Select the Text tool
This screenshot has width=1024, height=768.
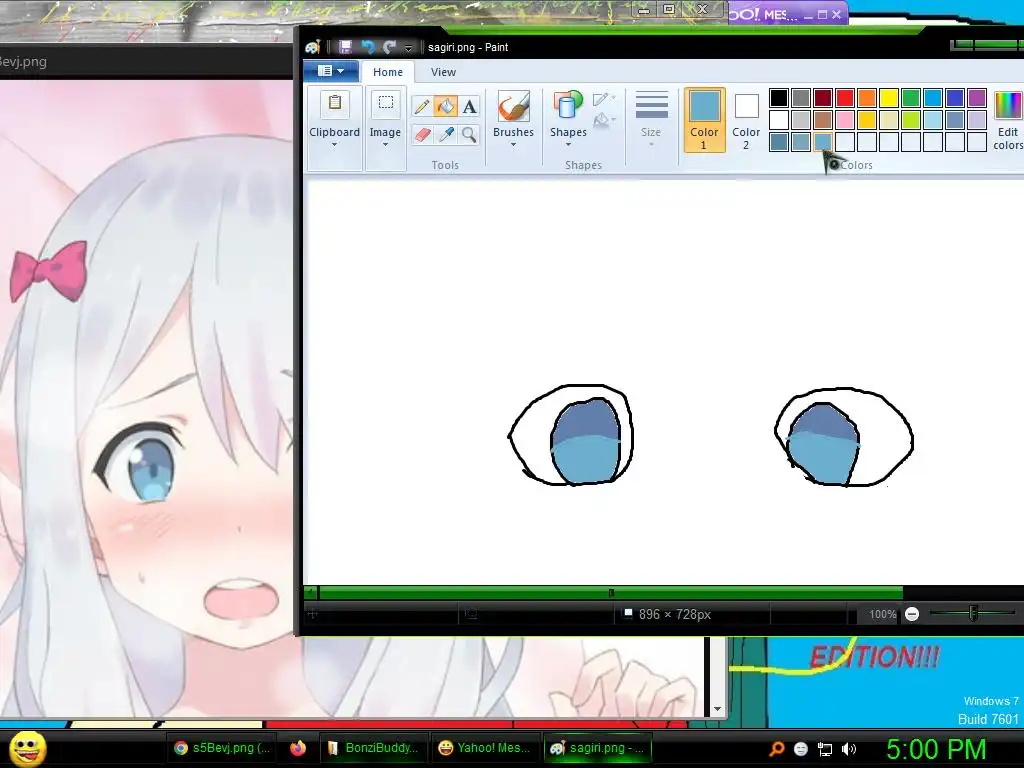pyautogui.click(x=470, y=106)
